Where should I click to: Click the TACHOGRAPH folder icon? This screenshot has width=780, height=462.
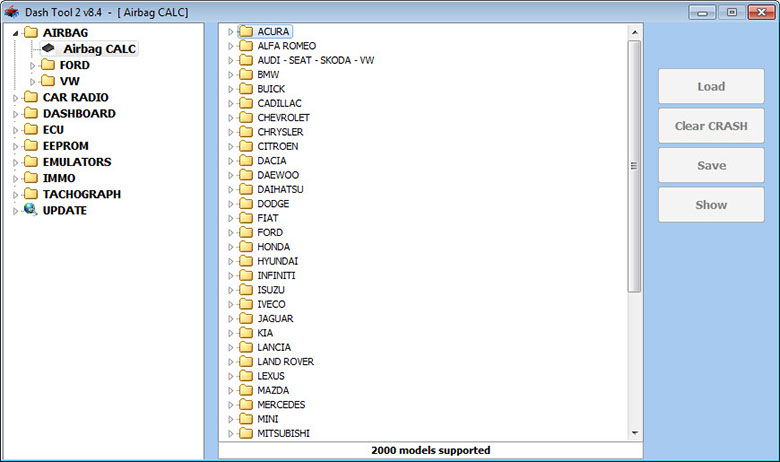[x=30, y=194]
